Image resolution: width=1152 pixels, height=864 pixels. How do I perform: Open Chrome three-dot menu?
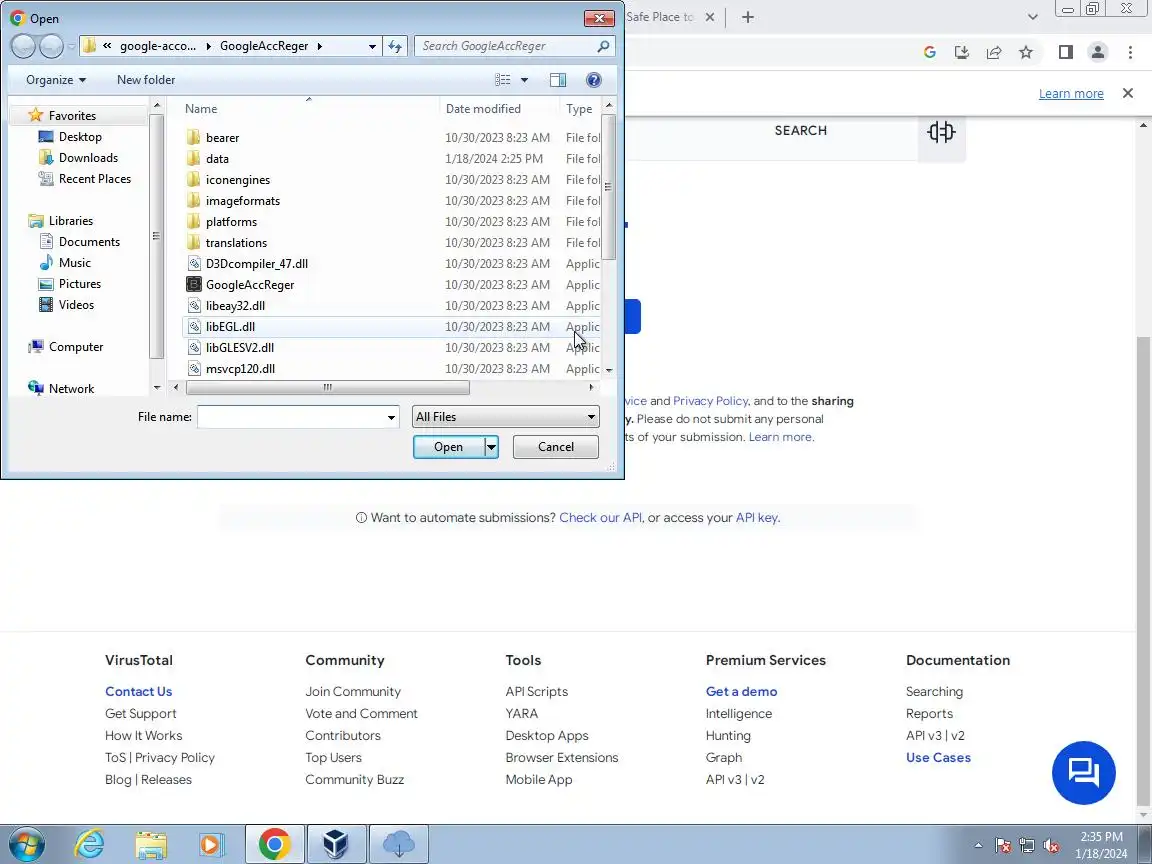click(x=1130, y=52)
